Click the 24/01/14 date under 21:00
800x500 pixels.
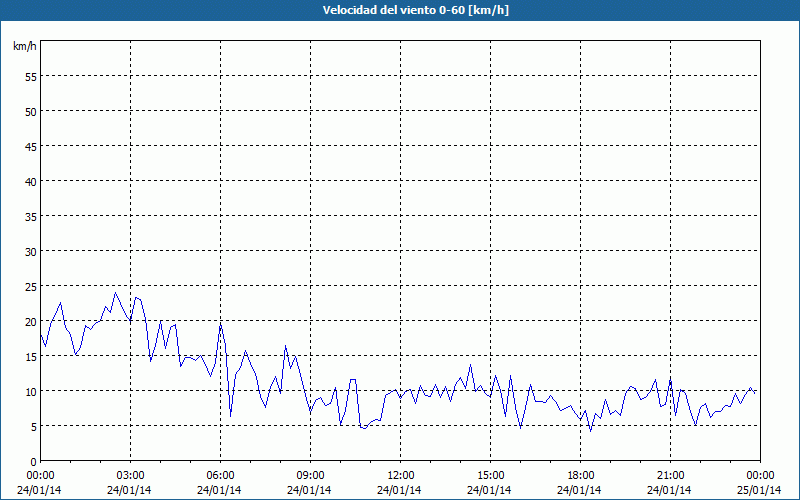click(669, 490)
